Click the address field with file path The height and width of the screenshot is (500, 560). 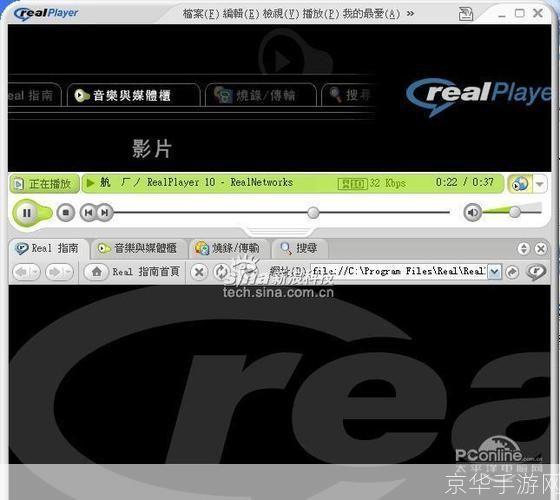(399, 271)
